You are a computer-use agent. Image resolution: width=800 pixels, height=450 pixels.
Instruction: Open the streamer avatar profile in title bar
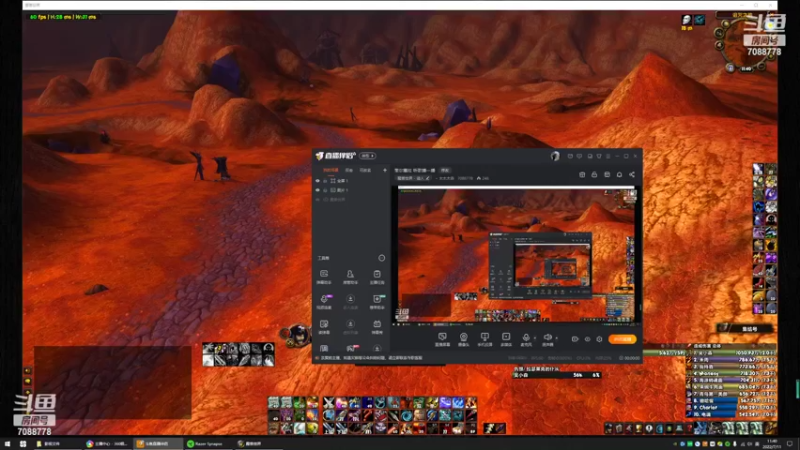point(555,156)
